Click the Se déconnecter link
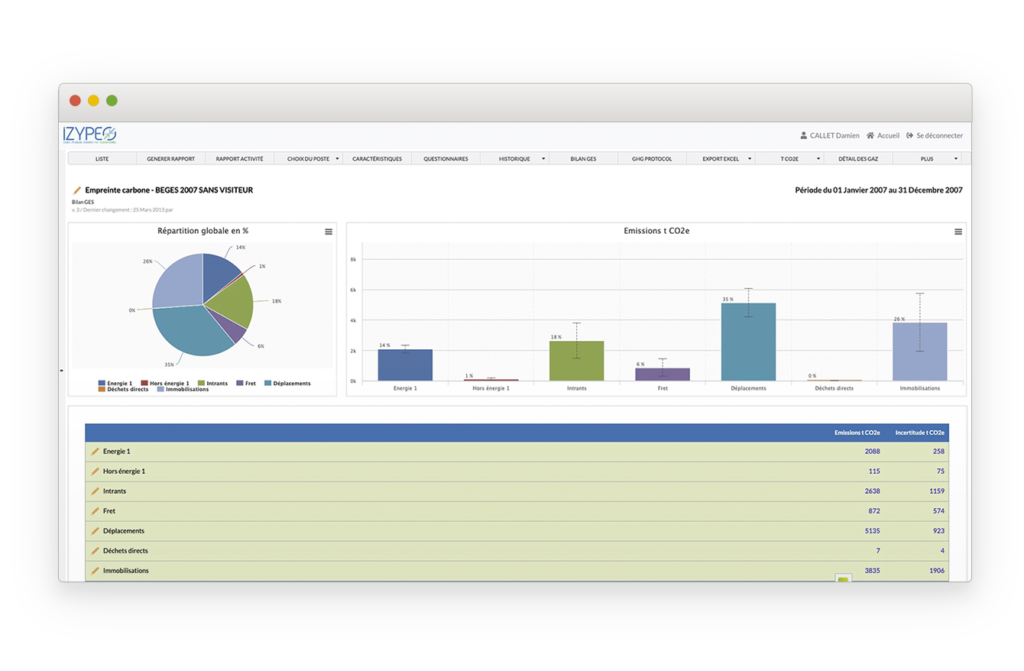This screenshot has width=1024, height=671. click(x=939, y=136)
